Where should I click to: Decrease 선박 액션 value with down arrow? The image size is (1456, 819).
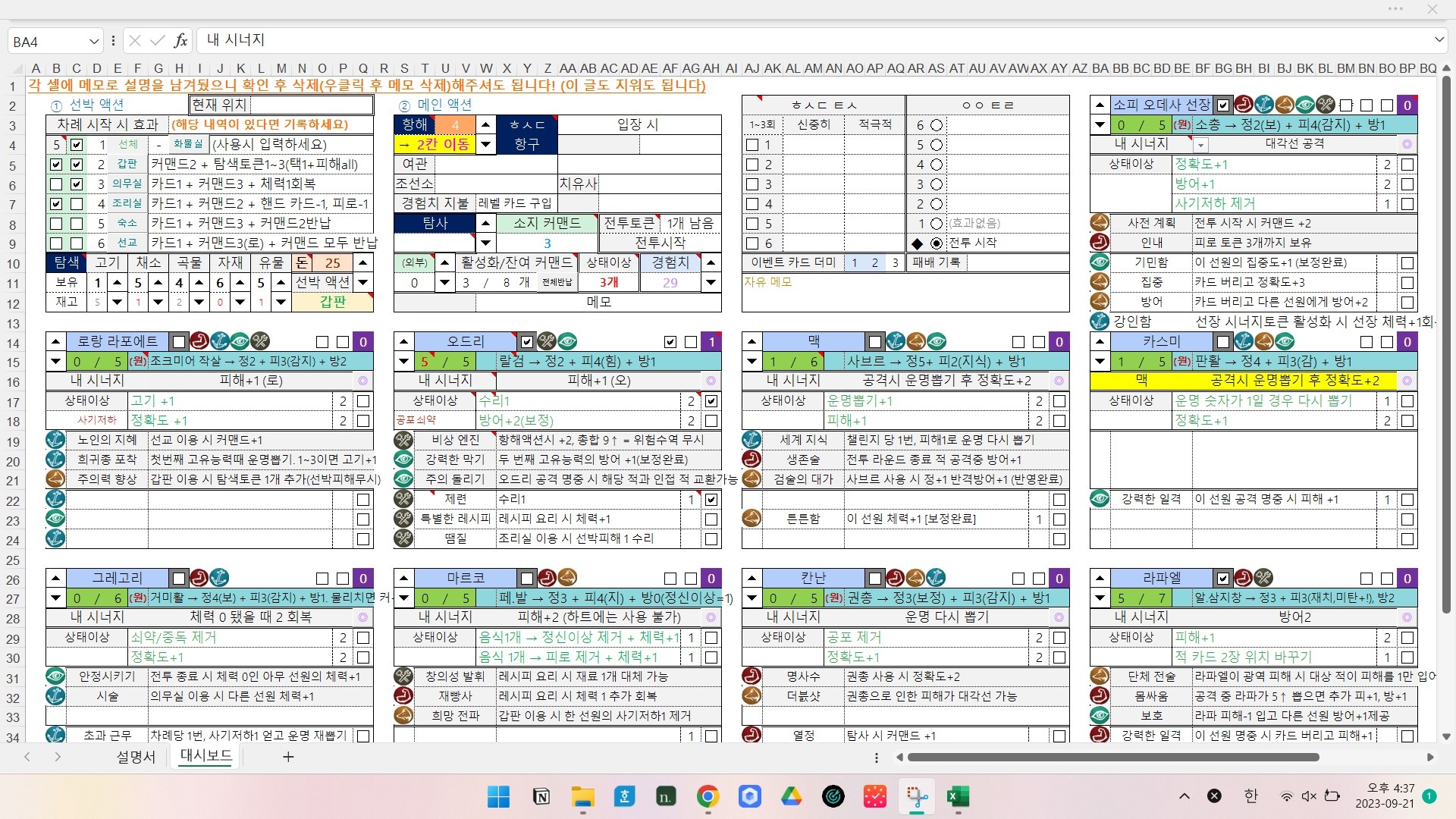tap(363, 282)
